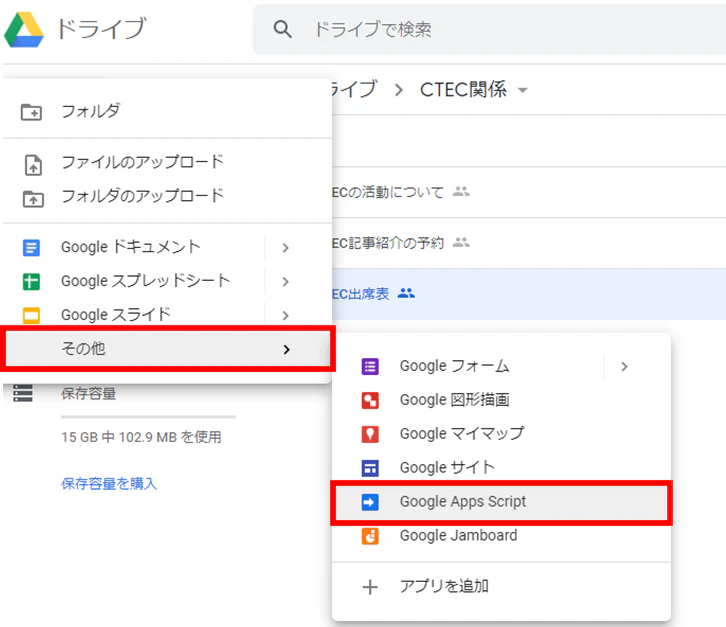Open the その他 menu item
This screenshot has height=627, width=726.
click(x=168, y=349)
